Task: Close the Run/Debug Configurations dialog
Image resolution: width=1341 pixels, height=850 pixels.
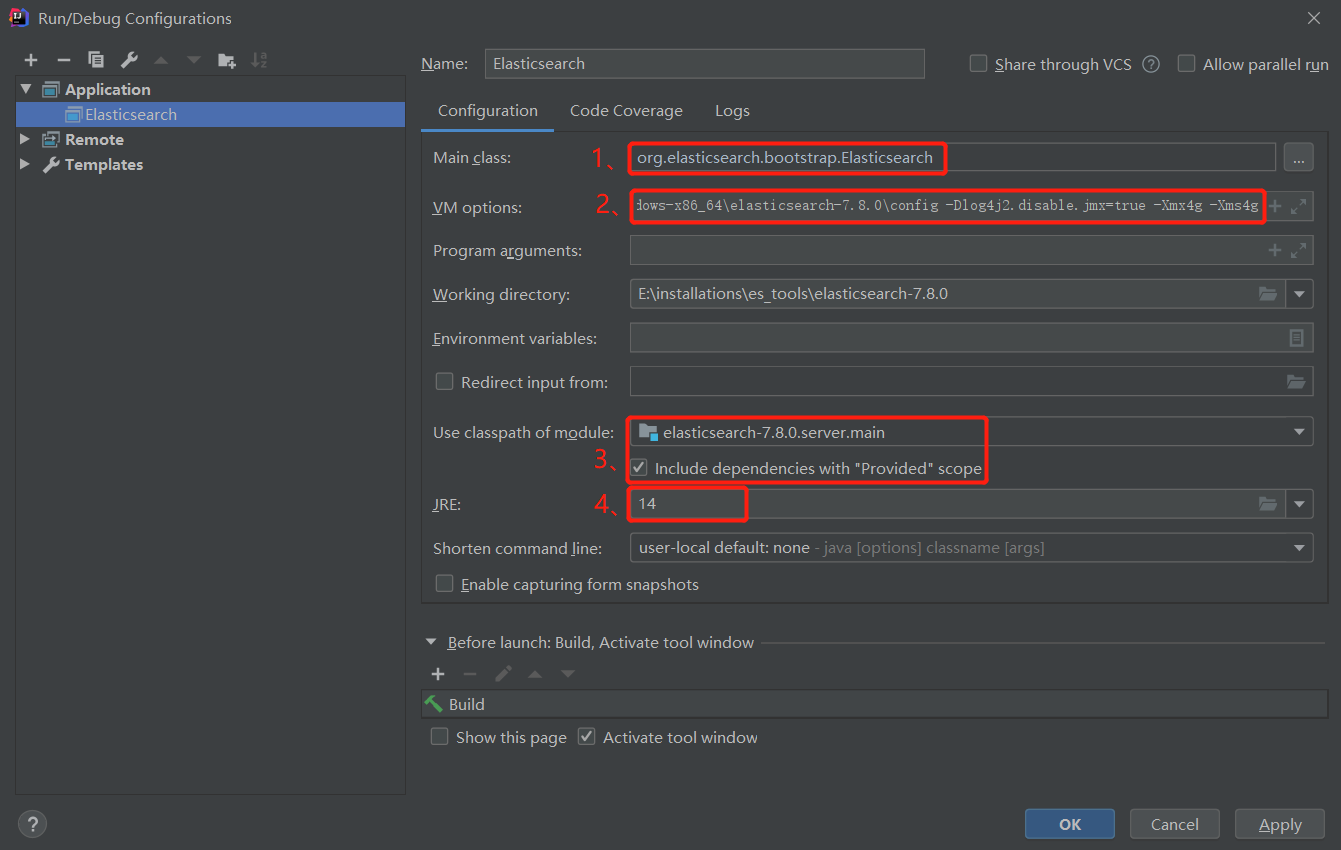Action: point(1313,18)
